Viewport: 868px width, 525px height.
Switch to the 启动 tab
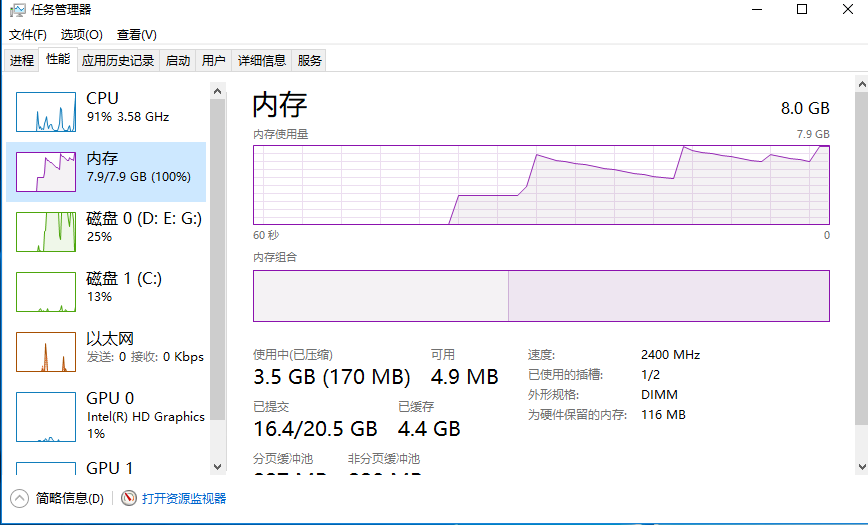tap(178, 61)
